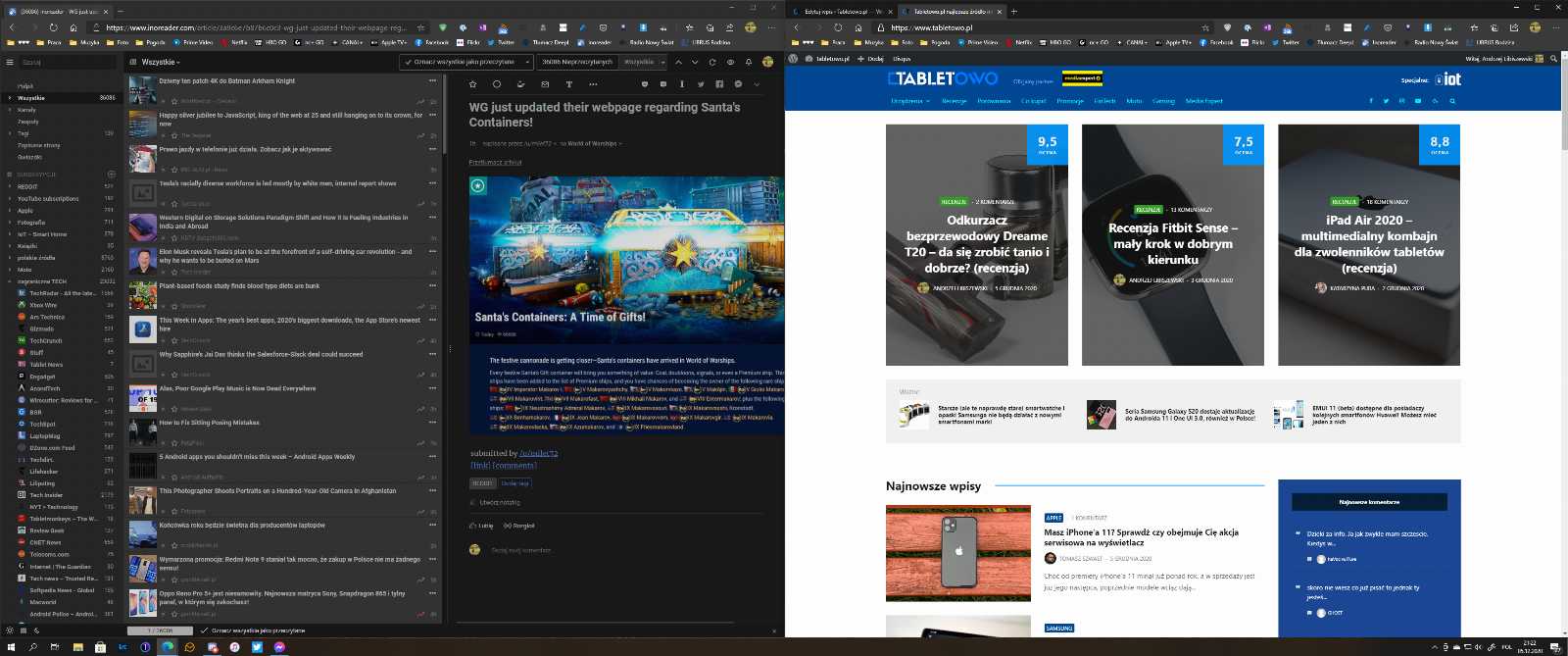Open more options for Batman Arkham Knight article
This screenshot has width=1568, height=656.
(x=432, y=81)
